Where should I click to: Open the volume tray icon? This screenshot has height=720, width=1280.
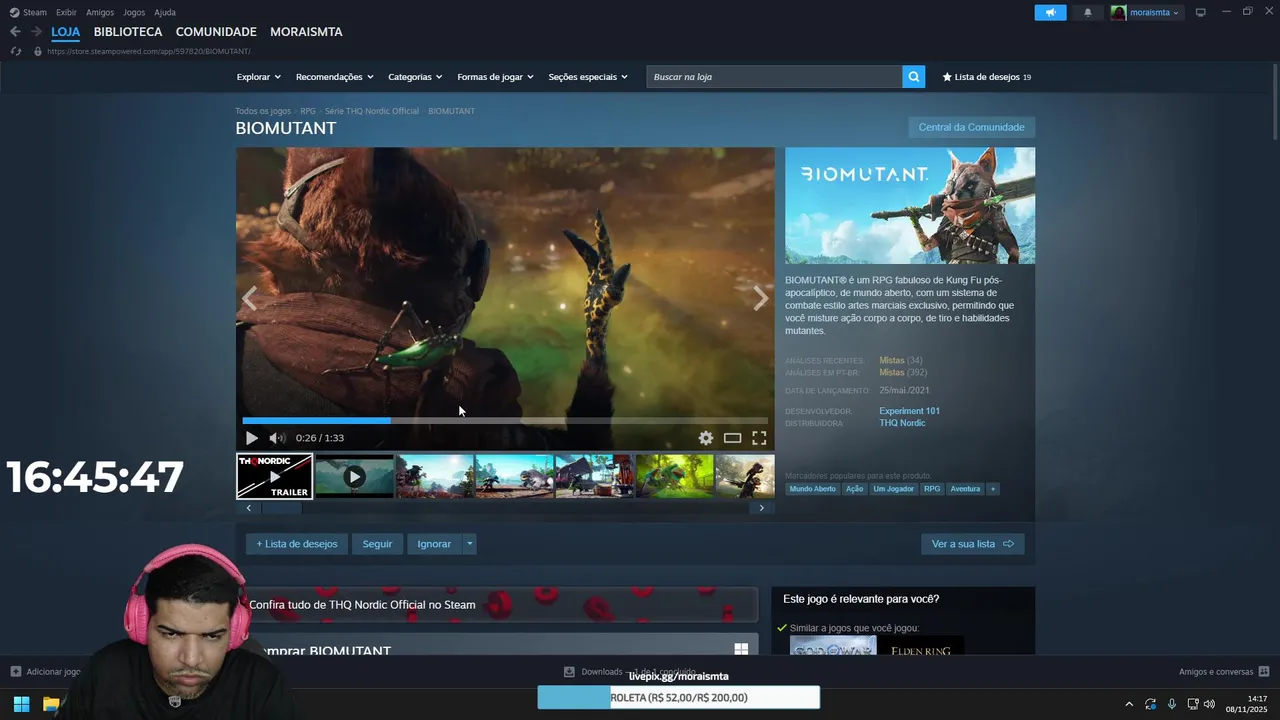1209,704
